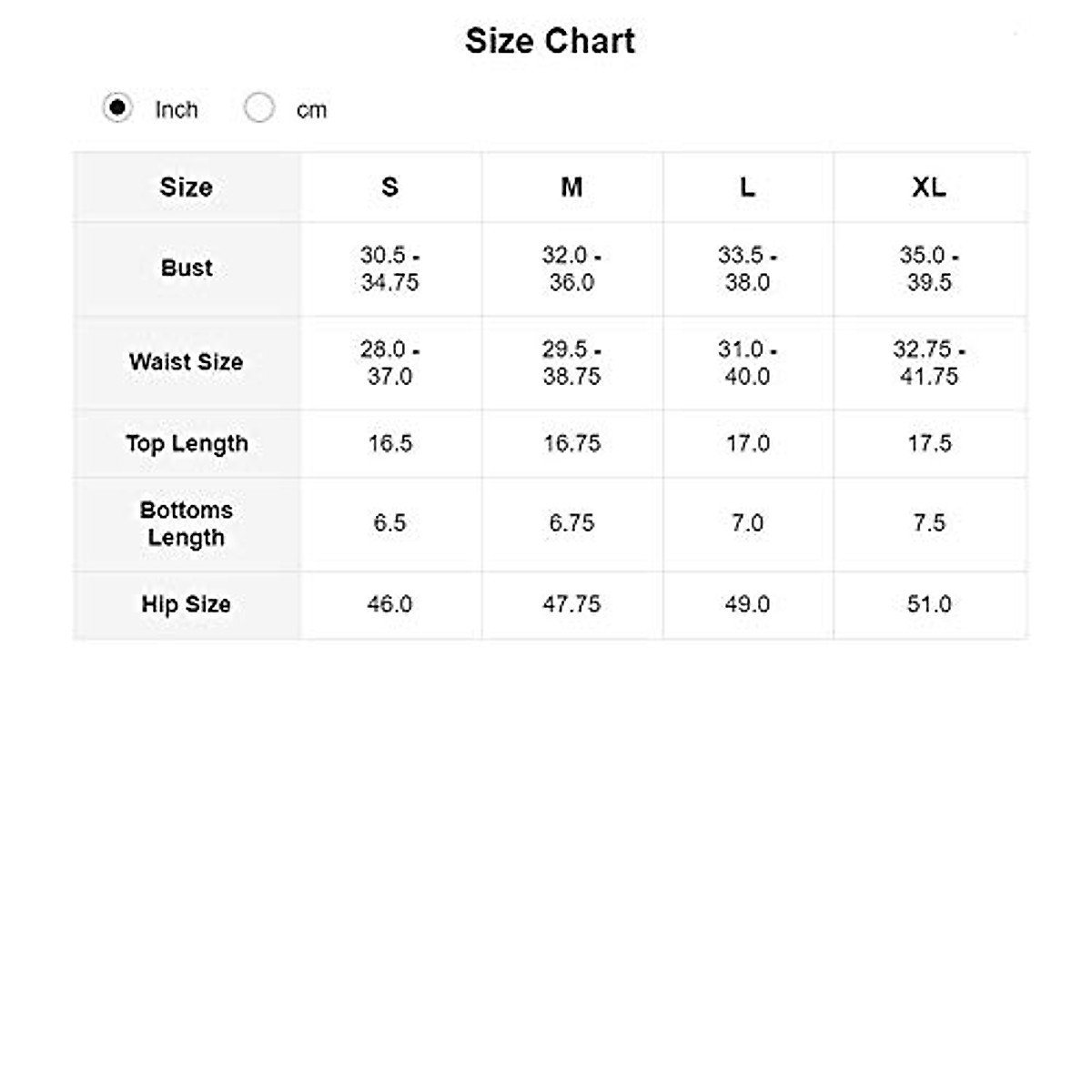This screenshot has width=1092, height=1092.
Task: Click the Size header cell
Action: [187, 187]
